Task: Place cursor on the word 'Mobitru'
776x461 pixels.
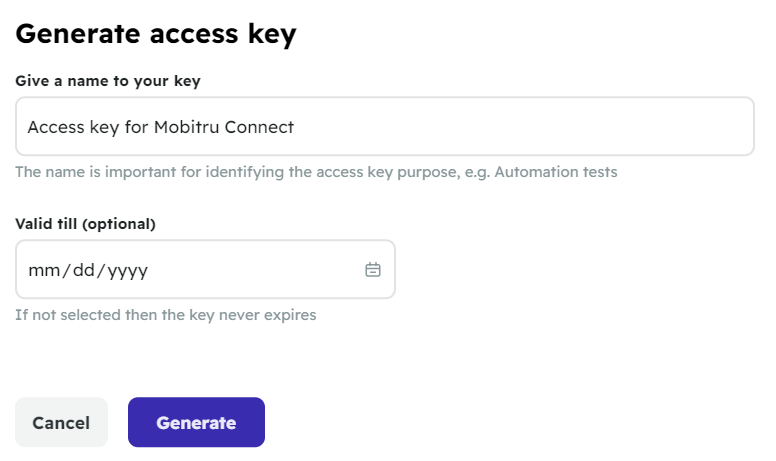Action: (x=187, y=127)
